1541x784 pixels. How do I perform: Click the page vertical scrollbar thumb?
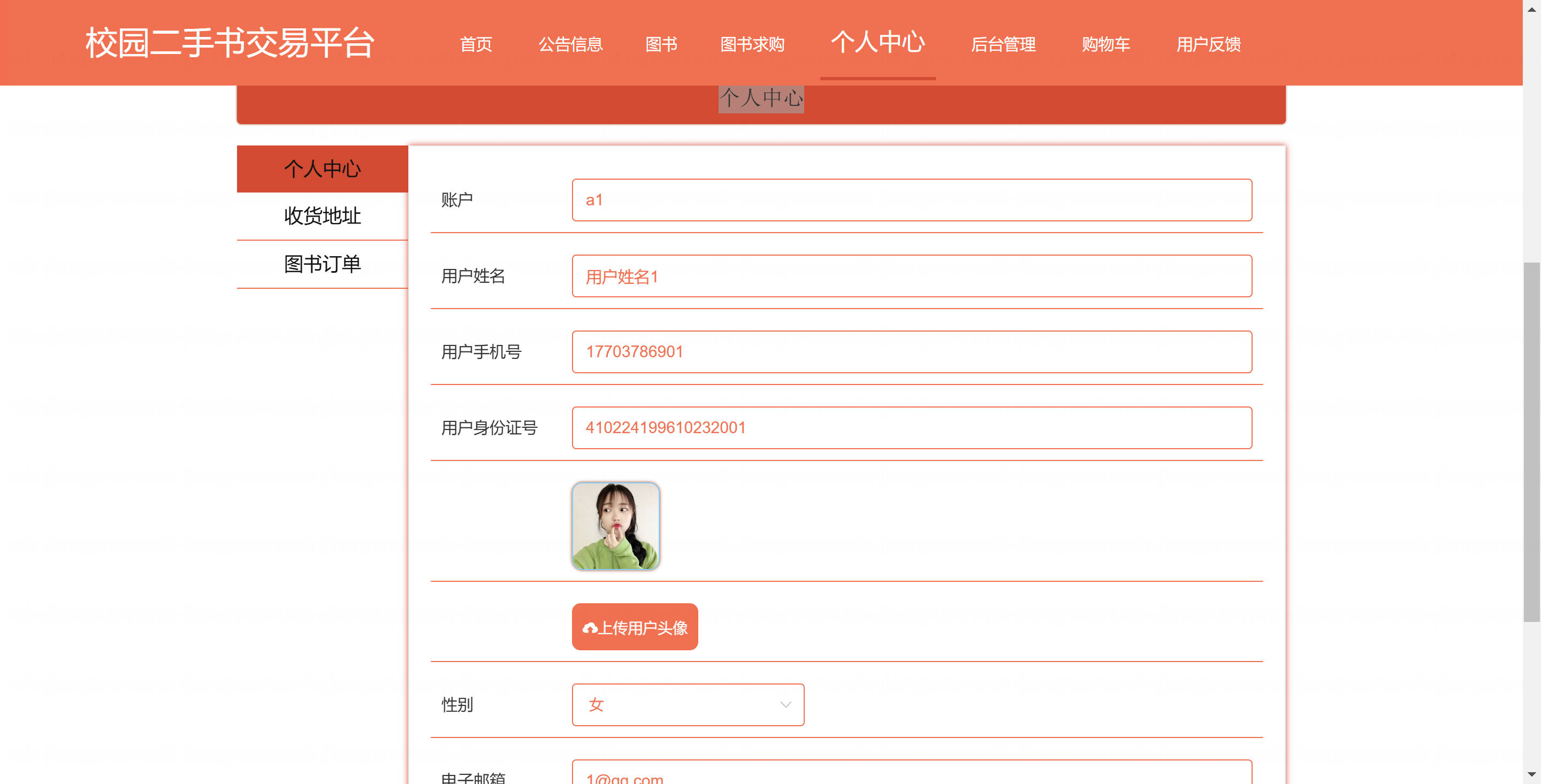pyautogui.click(x=1531, y=441)
